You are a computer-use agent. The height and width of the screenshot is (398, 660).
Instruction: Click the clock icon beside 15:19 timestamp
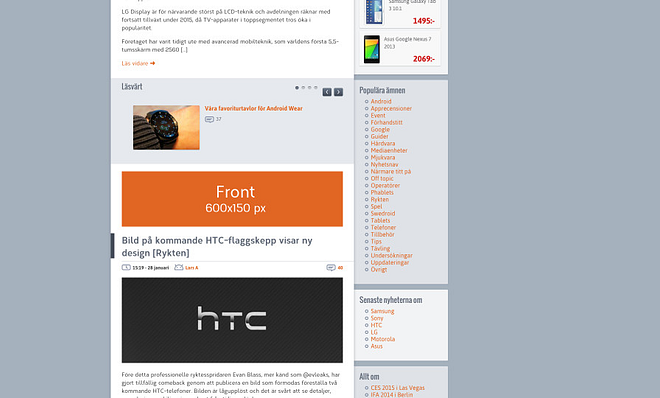point(126,268)
